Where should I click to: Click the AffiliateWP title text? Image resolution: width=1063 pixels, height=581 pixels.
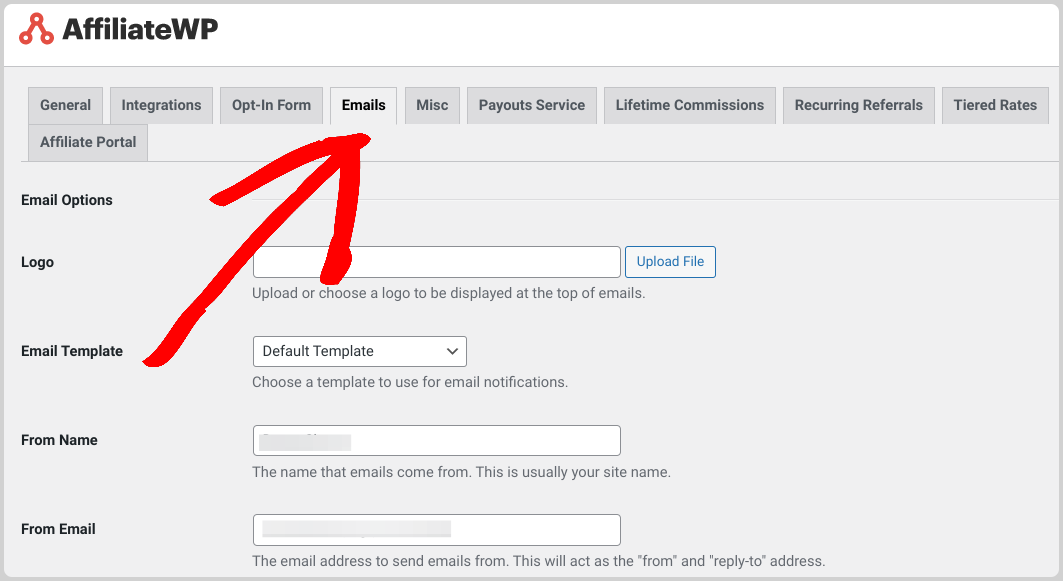[140, 29]
